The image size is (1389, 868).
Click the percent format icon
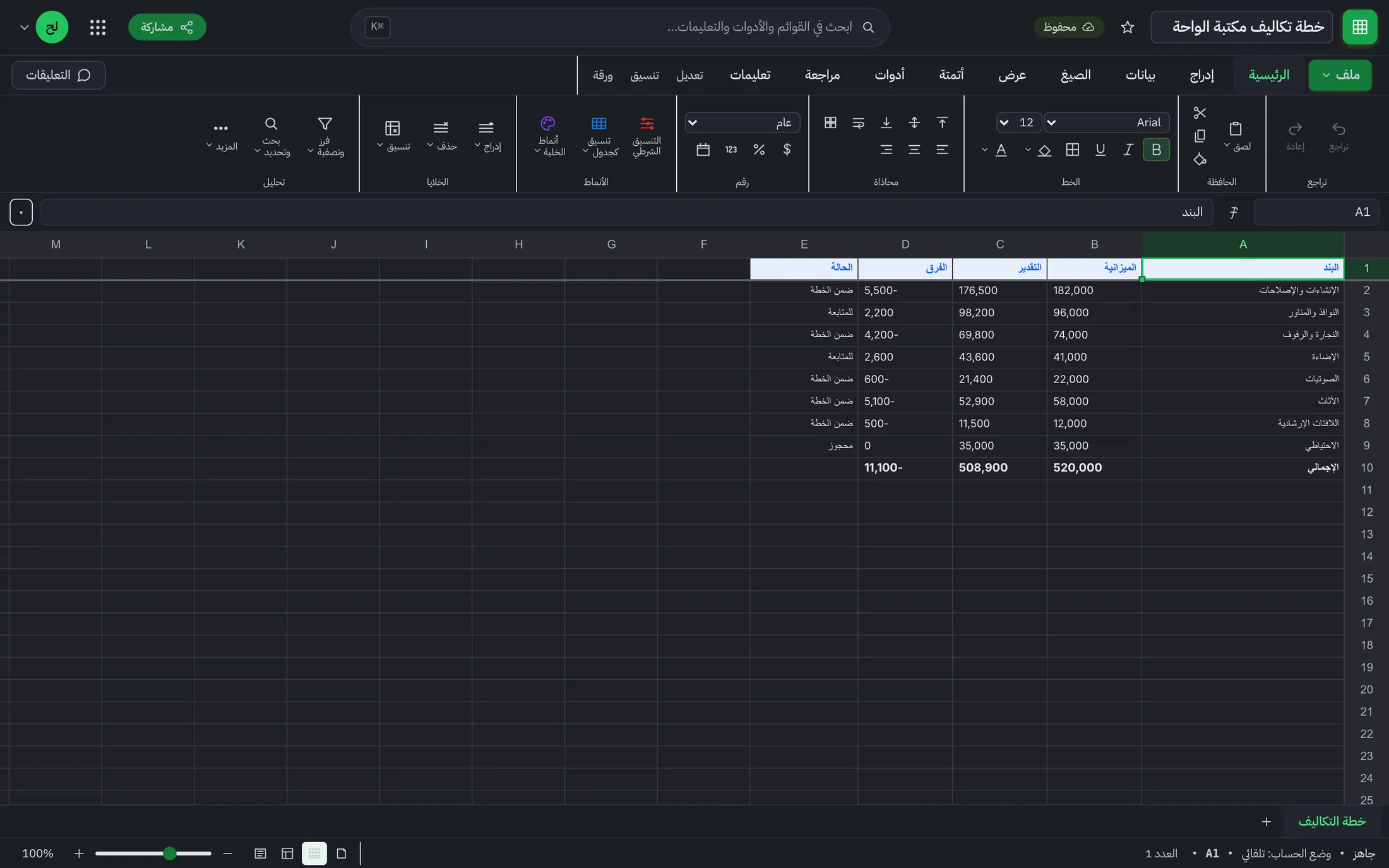click(759, 150)
